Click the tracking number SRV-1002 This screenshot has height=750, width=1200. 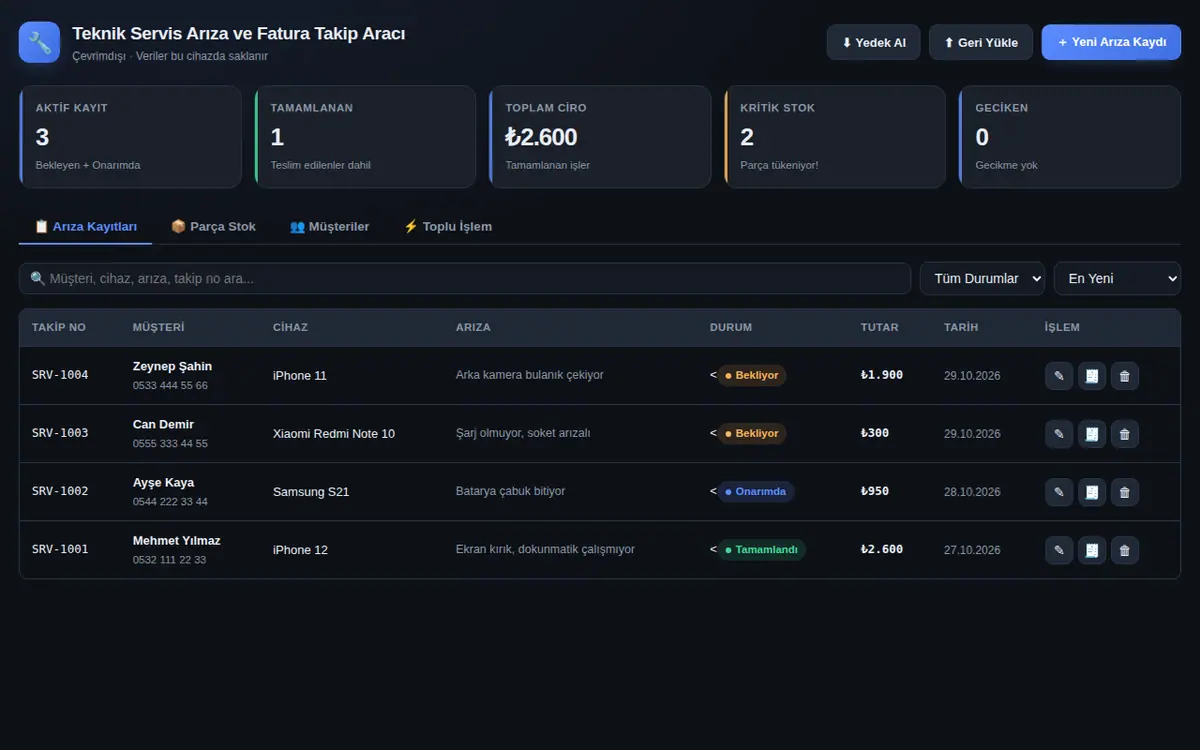(x=60, y=492)
